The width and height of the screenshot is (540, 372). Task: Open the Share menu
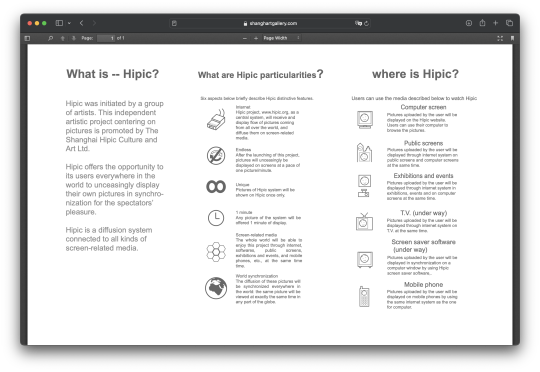click(x=482, y=23)
